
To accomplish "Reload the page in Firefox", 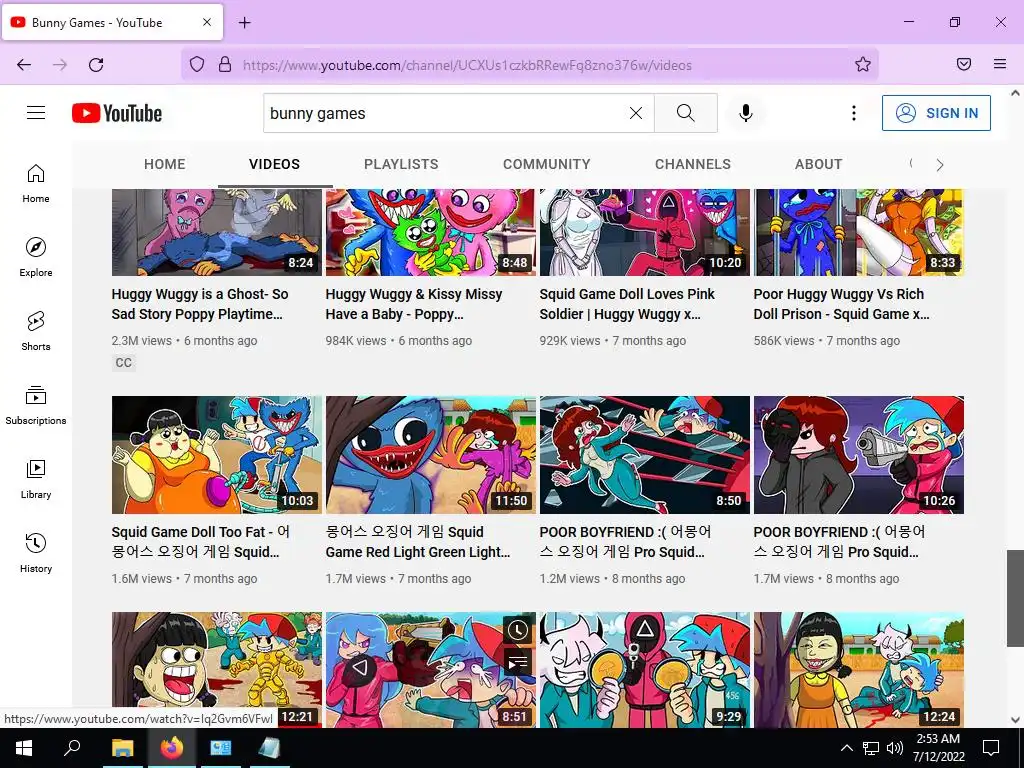I will coord(96,65).
